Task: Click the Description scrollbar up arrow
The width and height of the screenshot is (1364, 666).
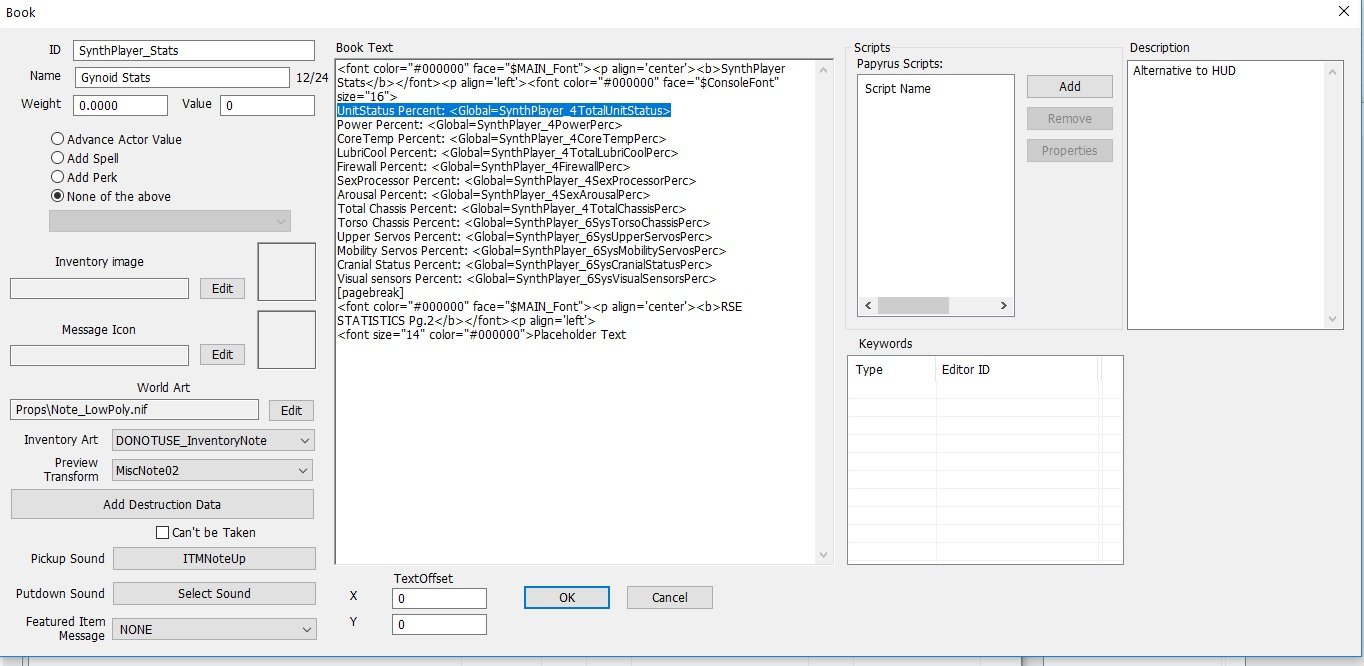Action: coord(1333,70)
